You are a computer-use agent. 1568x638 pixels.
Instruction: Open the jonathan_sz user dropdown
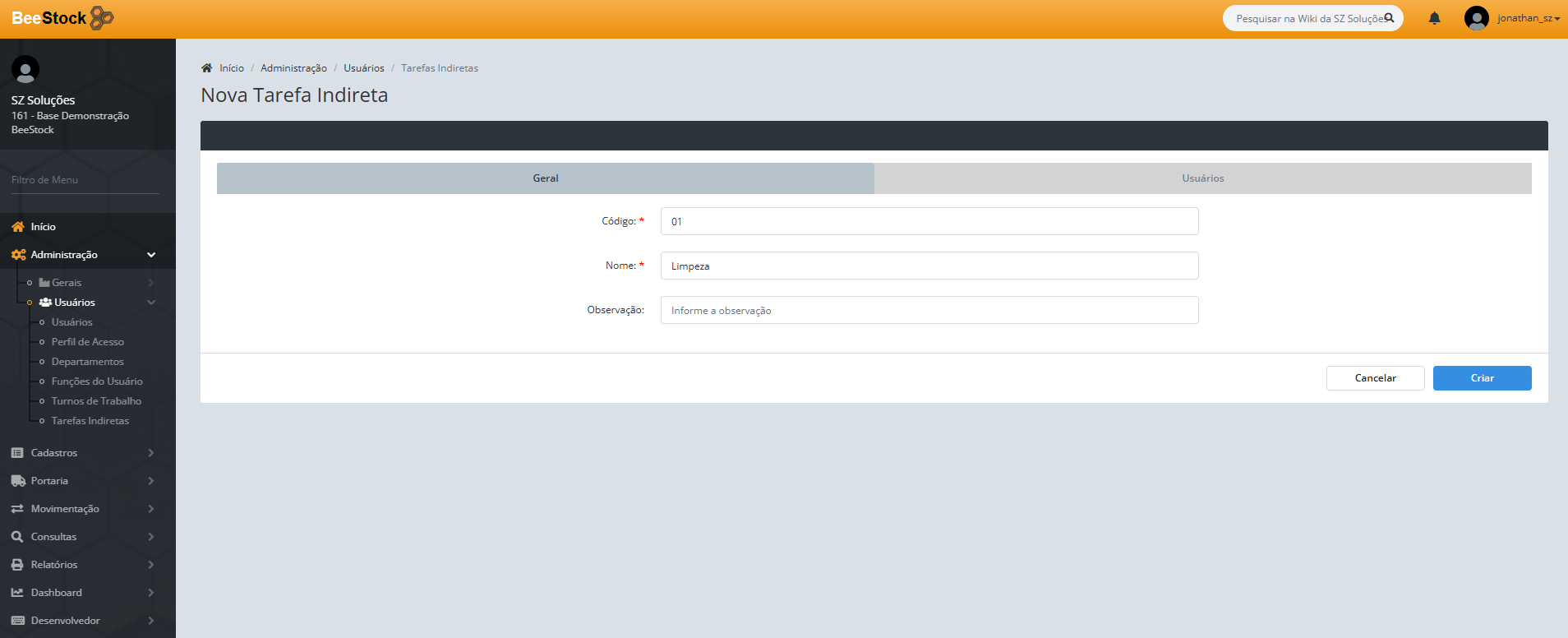click(x=1528, y=18)
